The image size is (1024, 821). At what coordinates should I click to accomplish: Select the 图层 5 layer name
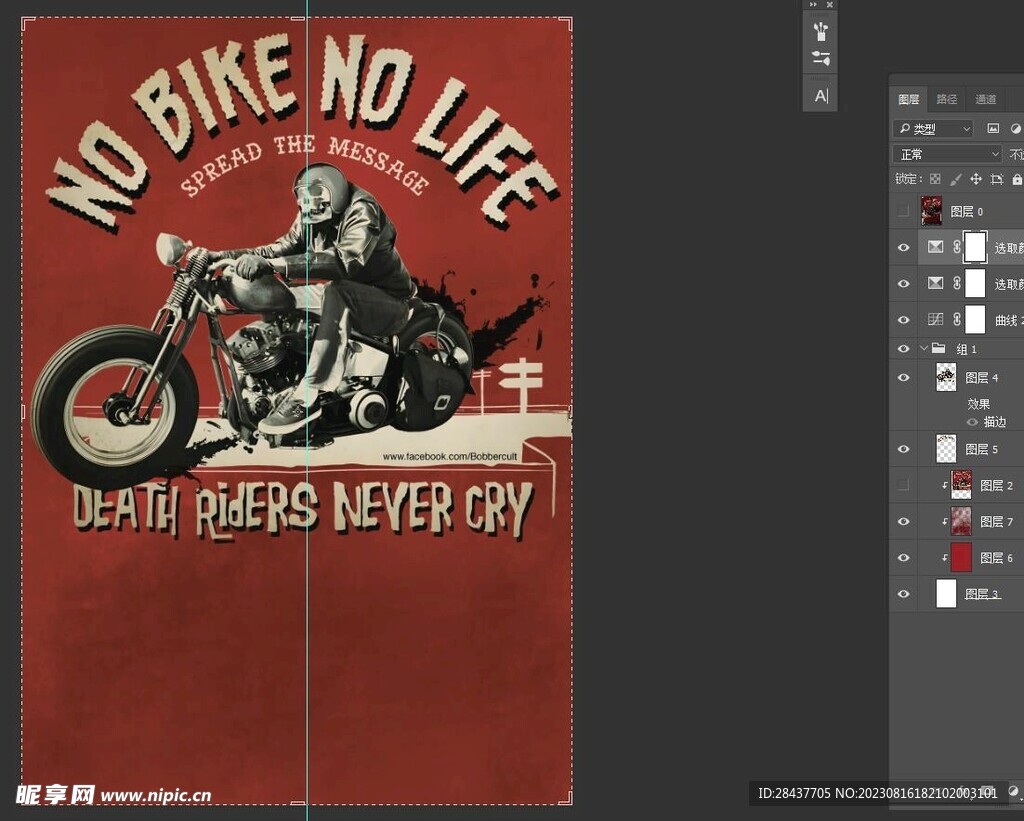point(982,449)
